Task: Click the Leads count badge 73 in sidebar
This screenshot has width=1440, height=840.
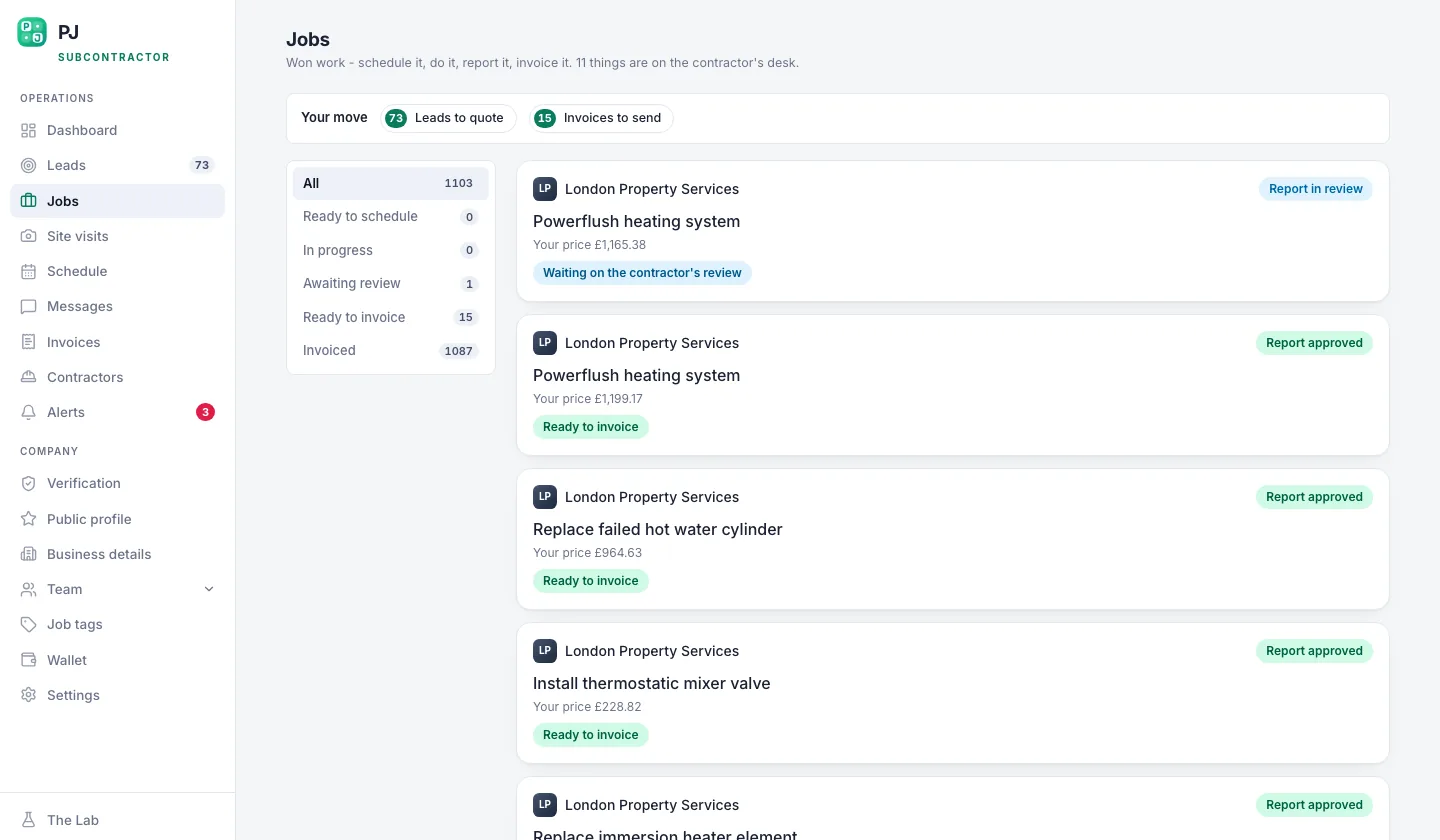Action: pyautogui.click(x=202, y=165)
